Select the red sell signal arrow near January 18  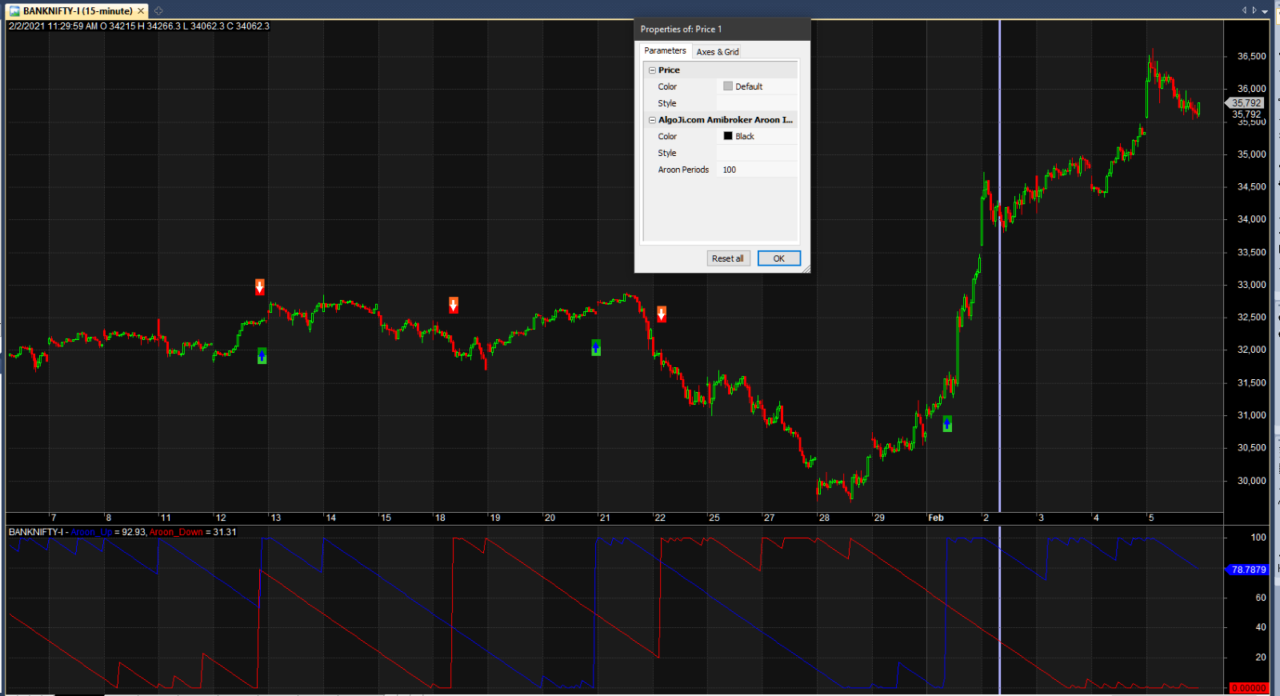453,305
